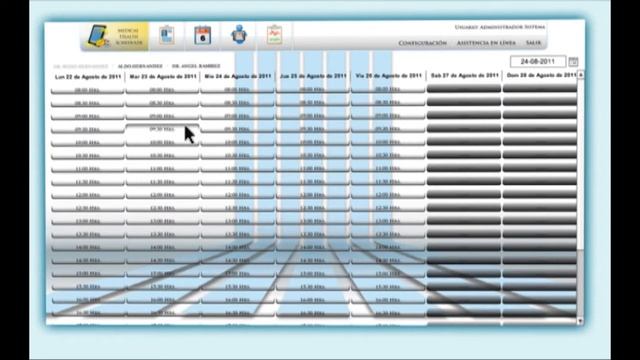This screenshot has width=640, height=360.
Task: Open the calendar icon showing 6
Action: click(x=202, y=36)
